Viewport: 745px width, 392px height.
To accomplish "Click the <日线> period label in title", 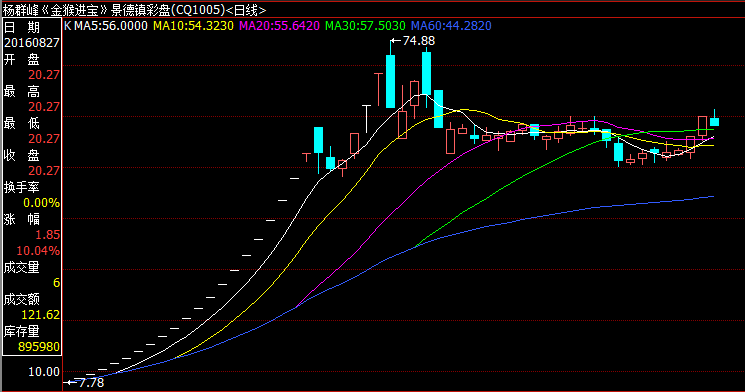I will [246, 10].
